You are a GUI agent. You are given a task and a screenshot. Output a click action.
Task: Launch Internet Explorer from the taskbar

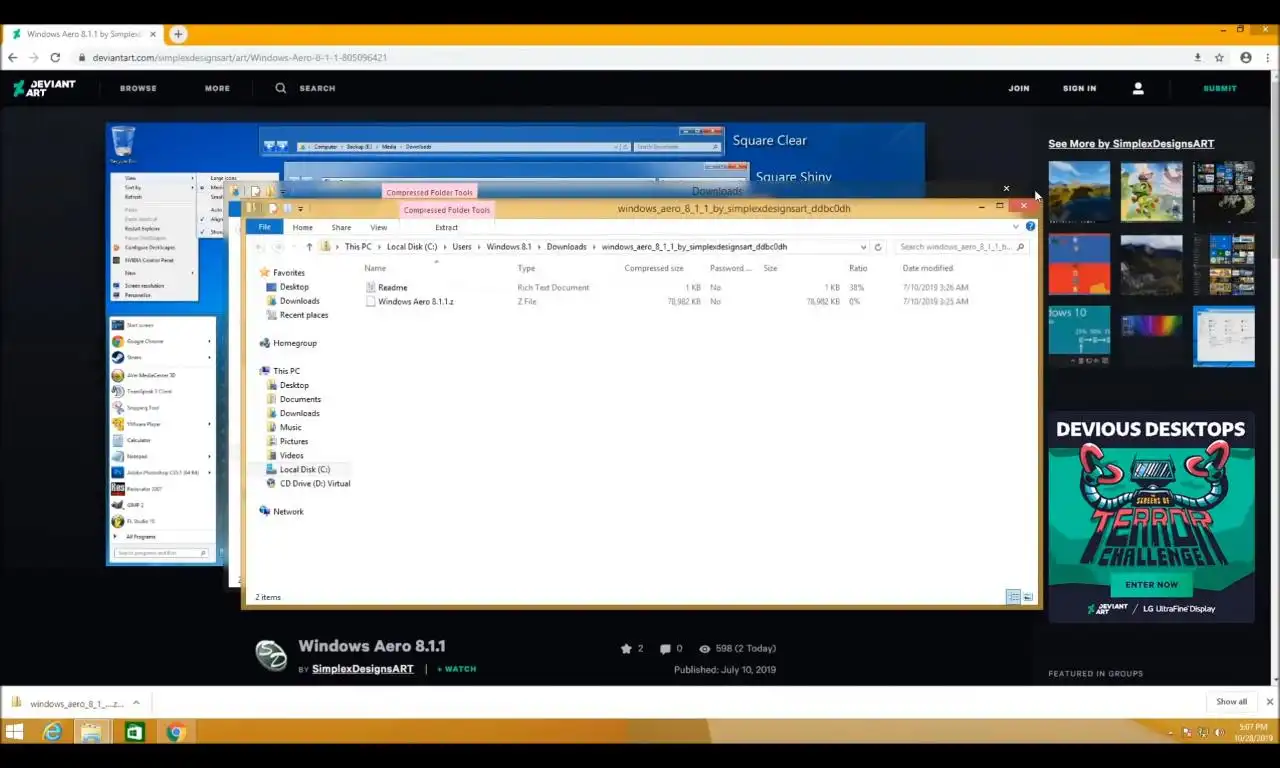coord(52,732)
